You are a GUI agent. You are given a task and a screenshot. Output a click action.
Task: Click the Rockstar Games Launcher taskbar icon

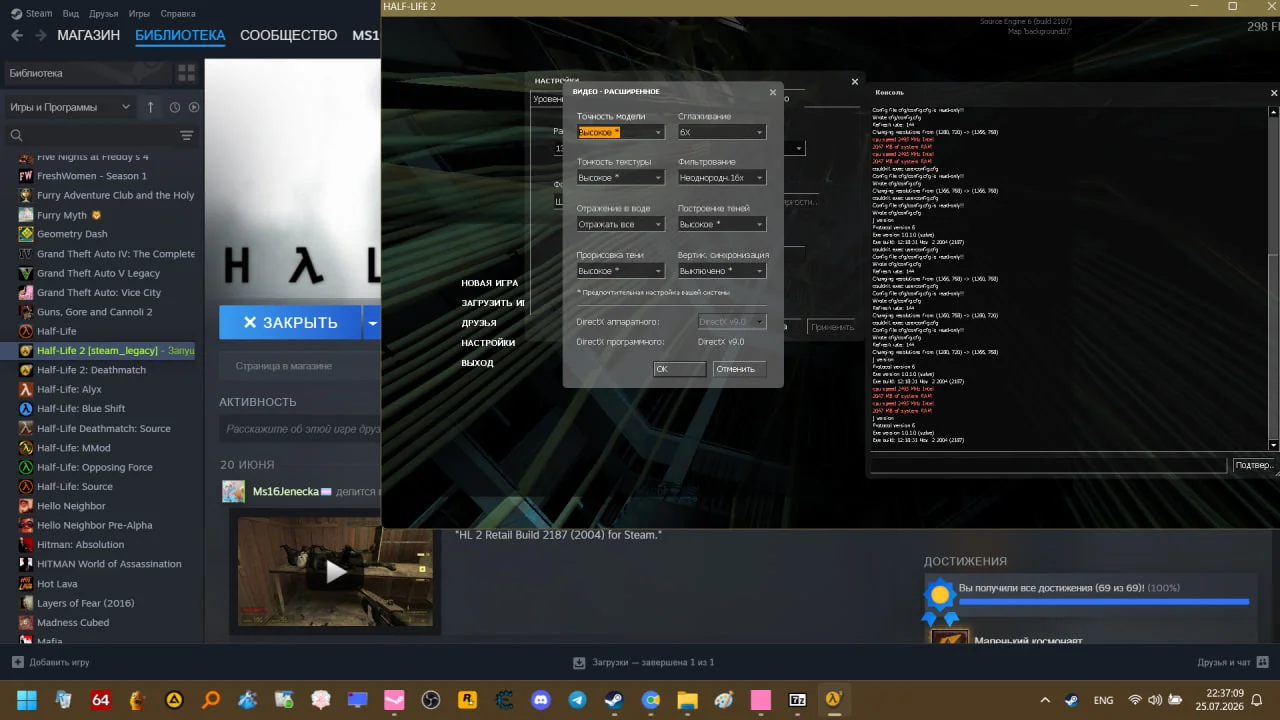click(x=468, y=700)
